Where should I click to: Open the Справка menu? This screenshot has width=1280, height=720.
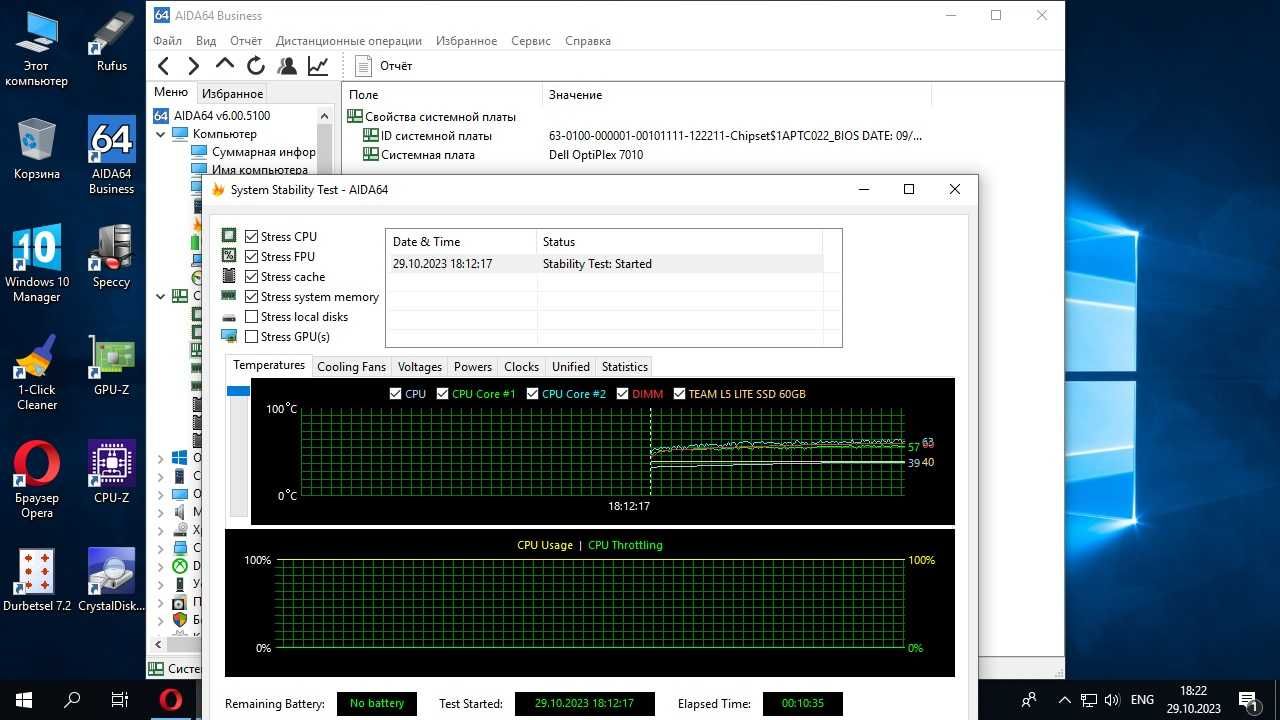(588, 41)
